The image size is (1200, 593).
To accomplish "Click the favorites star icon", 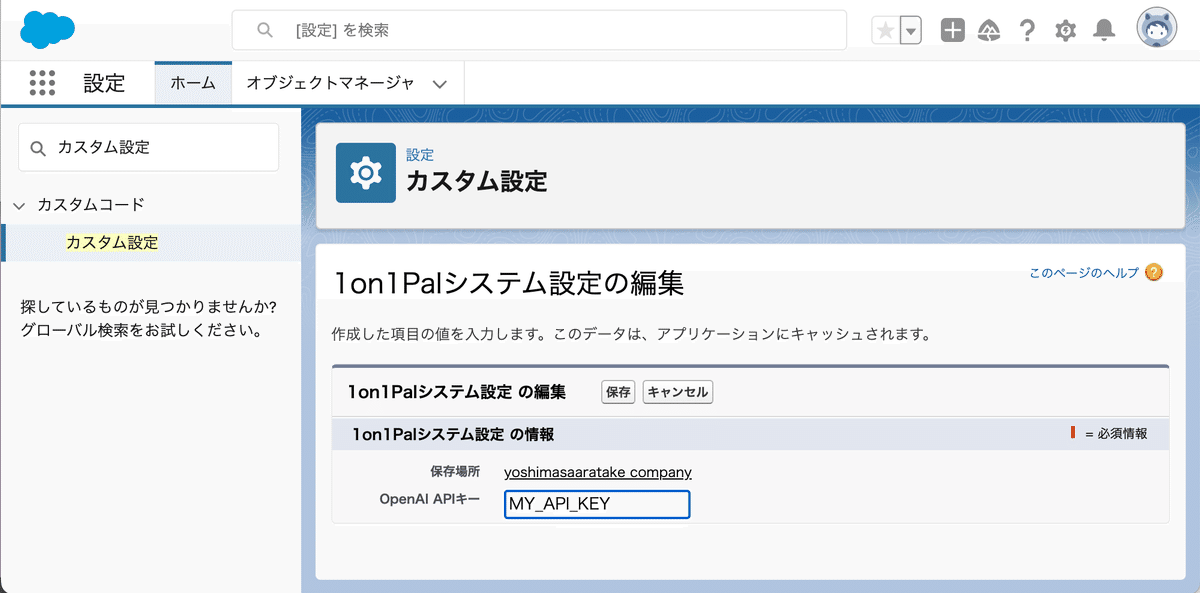I will (x=886, y=31).
